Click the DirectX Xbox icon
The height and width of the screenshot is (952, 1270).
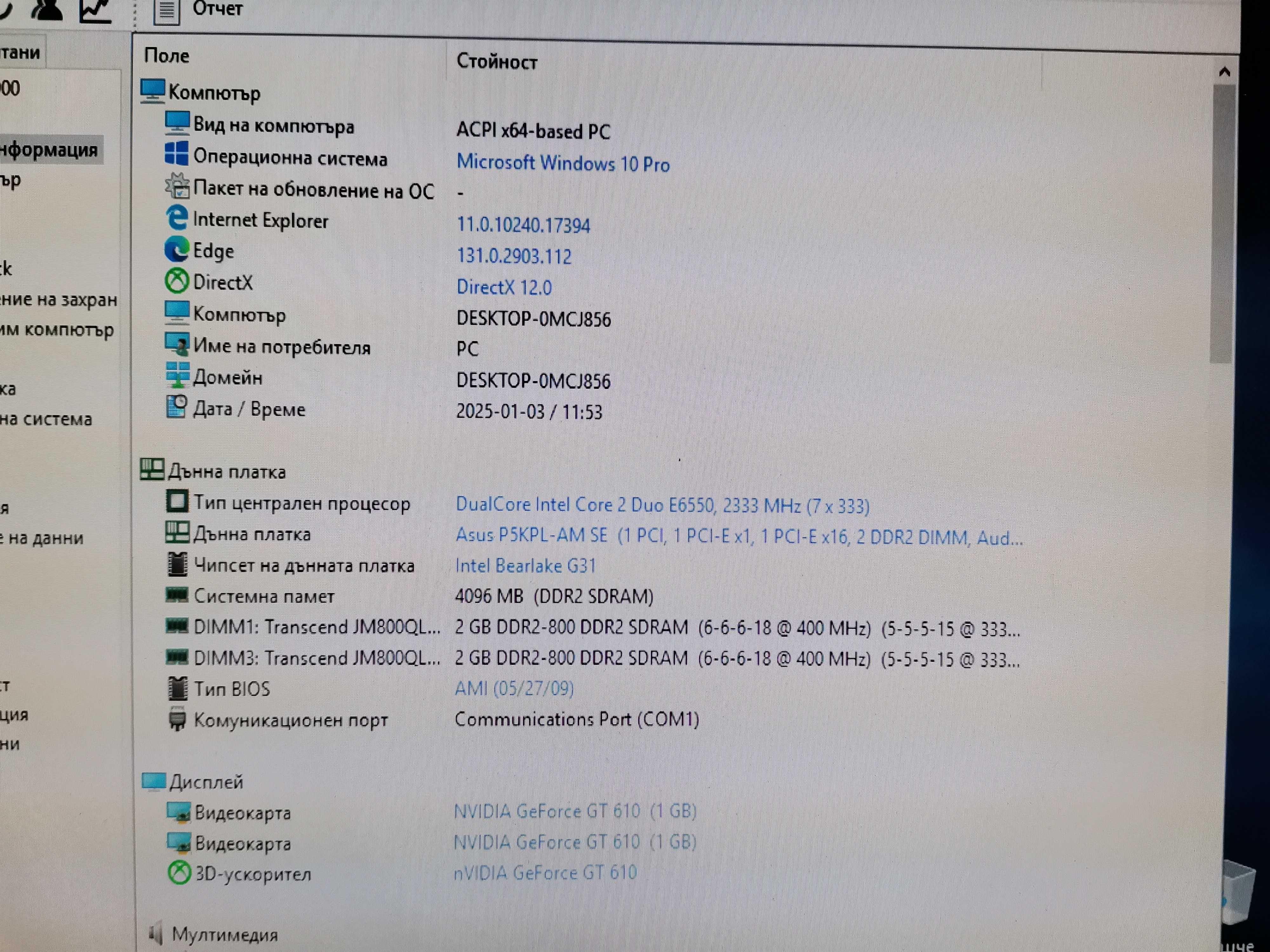pyautogui.click(x=177, y=281)
